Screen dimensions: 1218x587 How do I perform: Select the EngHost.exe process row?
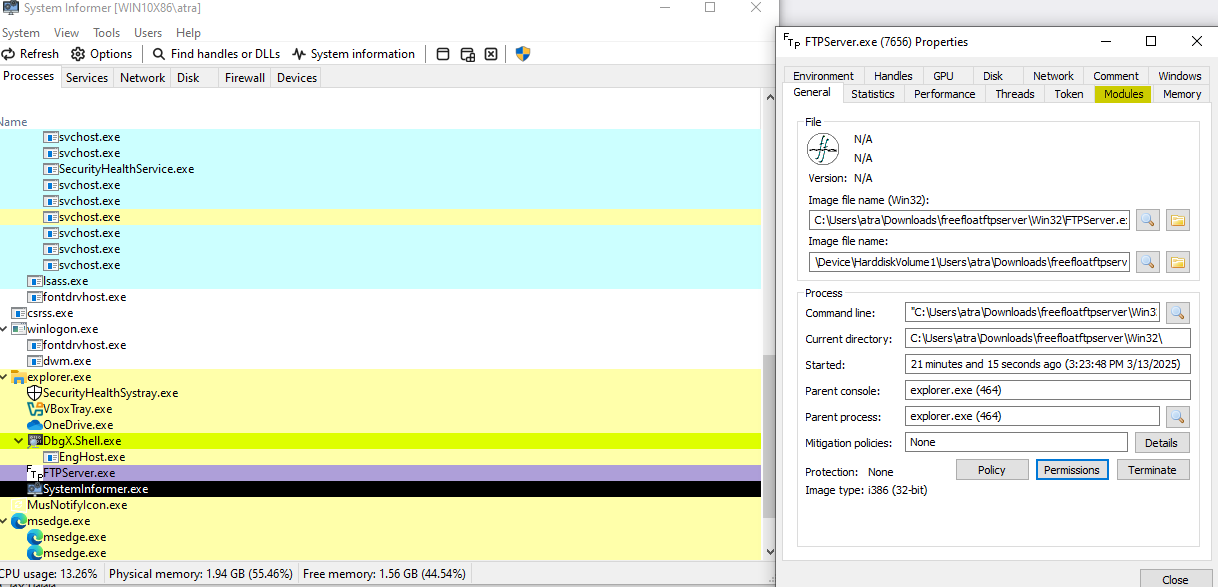[380, 457]
